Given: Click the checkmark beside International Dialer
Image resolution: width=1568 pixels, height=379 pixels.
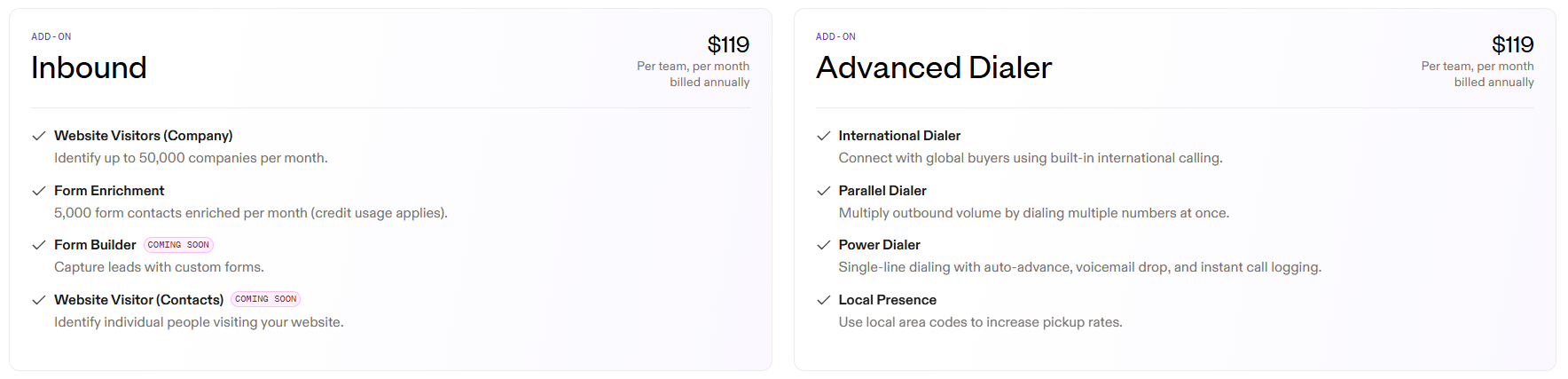Looking at the screenshot, I should pyautogui.click(x=823, y=136).
